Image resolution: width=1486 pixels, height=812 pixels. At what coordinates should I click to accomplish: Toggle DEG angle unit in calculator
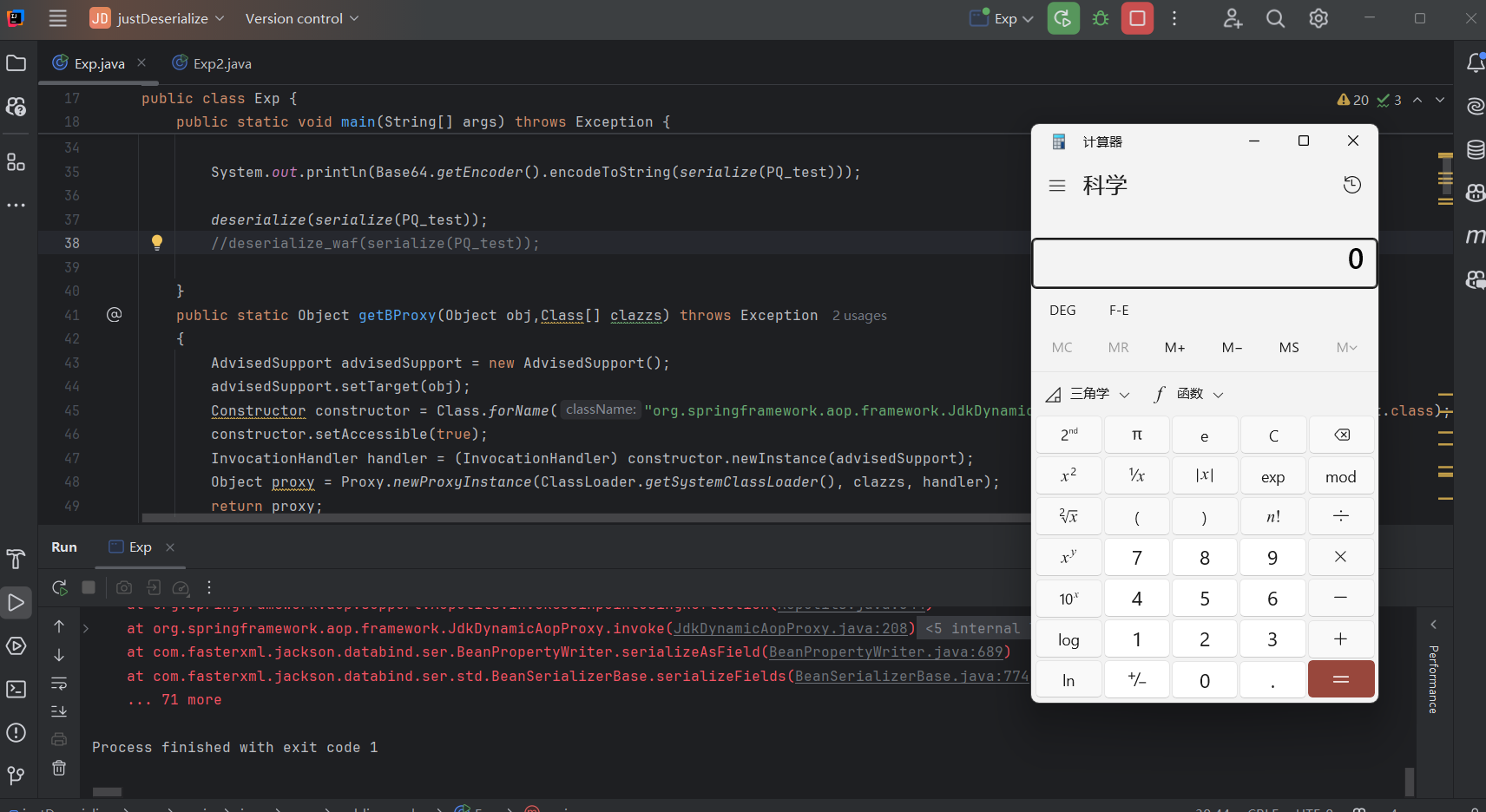[1062, 311]
